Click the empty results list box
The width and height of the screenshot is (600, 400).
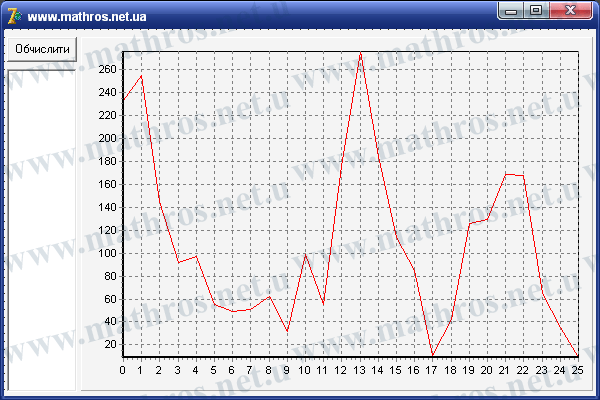pos(42,230)
